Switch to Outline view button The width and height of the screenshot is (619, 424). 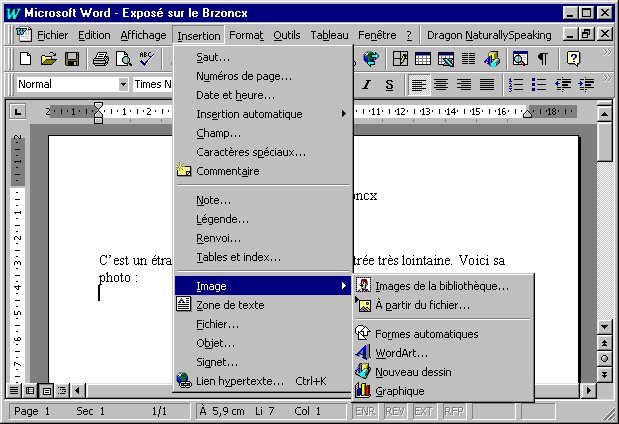62,391
